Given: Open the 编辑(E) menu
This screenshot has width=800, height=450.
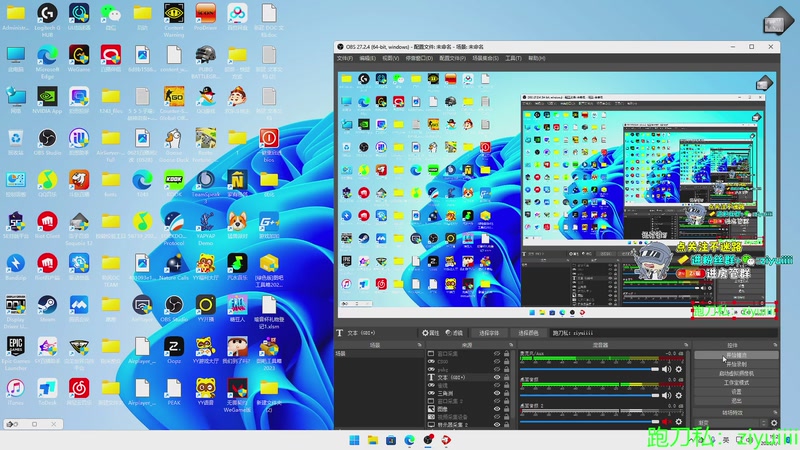Looking at the screenshot, I should (x=367, y=58).
